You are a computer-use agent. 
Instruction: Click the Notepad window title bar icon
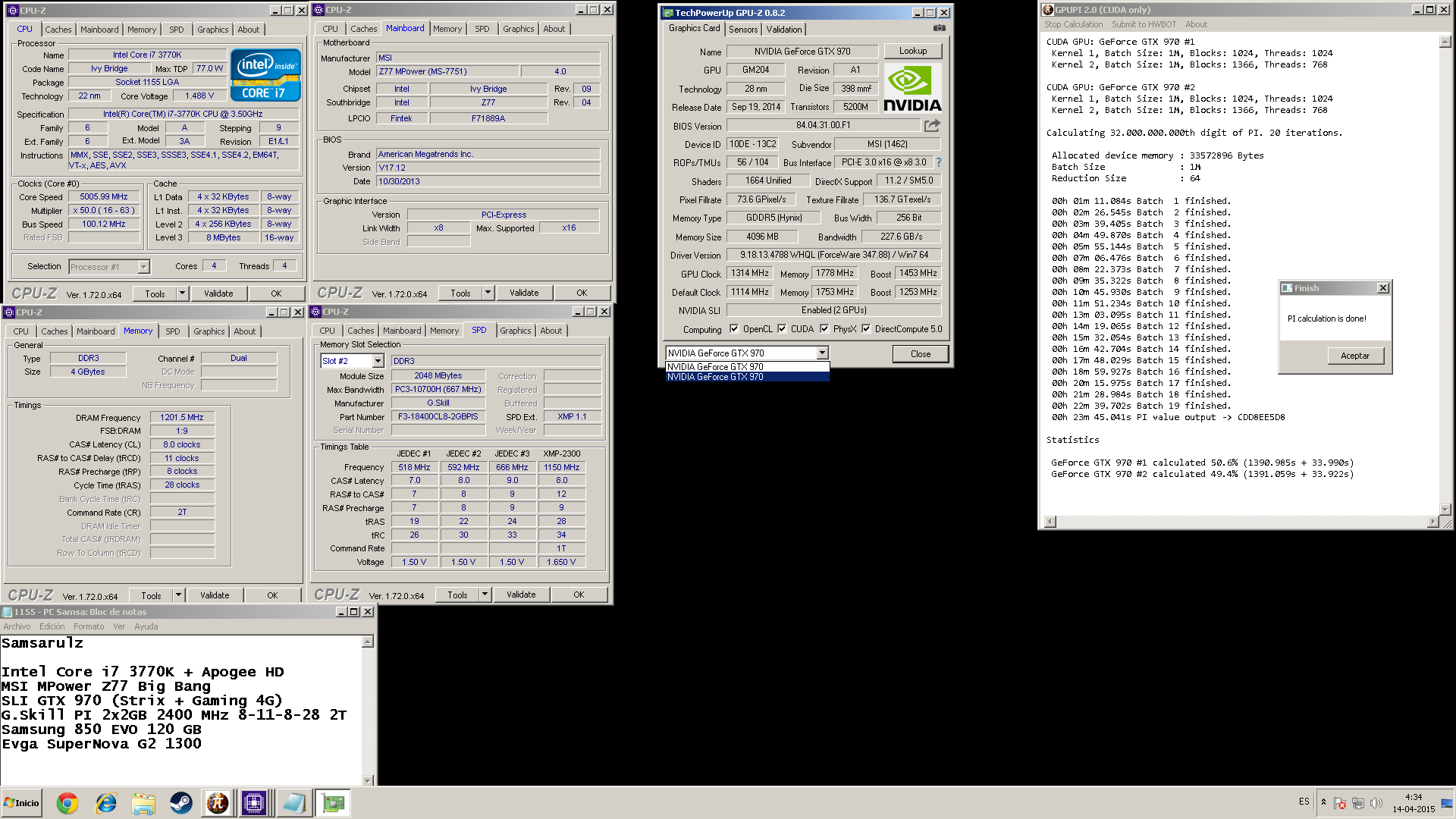[8, 612]
